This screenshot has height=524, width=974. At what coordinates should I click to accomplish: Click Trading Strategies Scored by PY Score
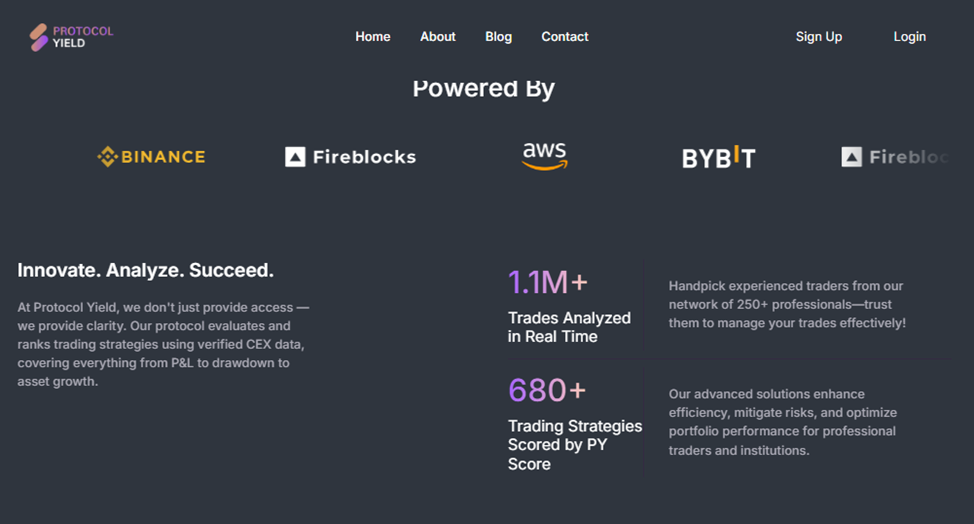[x=575, y=445]
